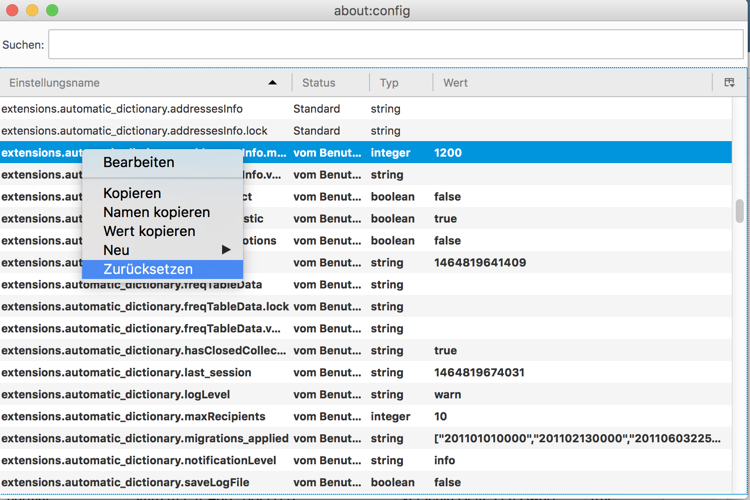Expand the Neu submenu arrow
The image size is (750, 500).
[226, 250]
